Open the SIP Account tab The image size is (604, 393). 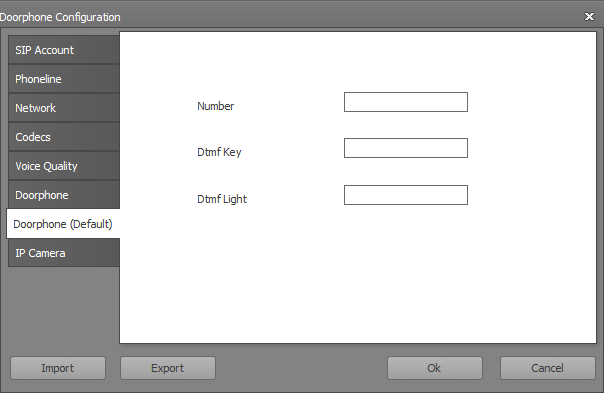pos(64,50)
